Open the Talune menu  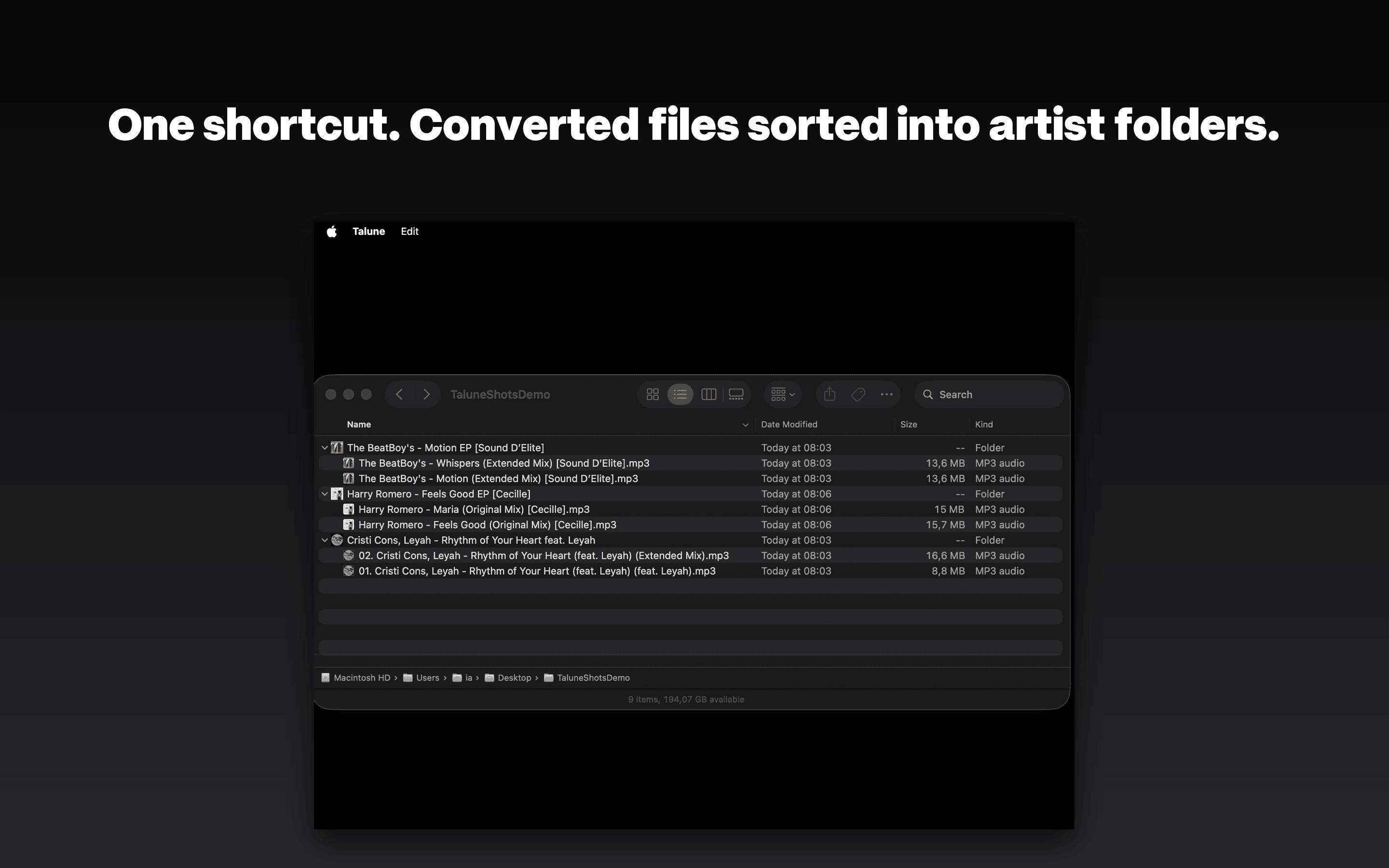pyautogui.click(x=368, y=231)
